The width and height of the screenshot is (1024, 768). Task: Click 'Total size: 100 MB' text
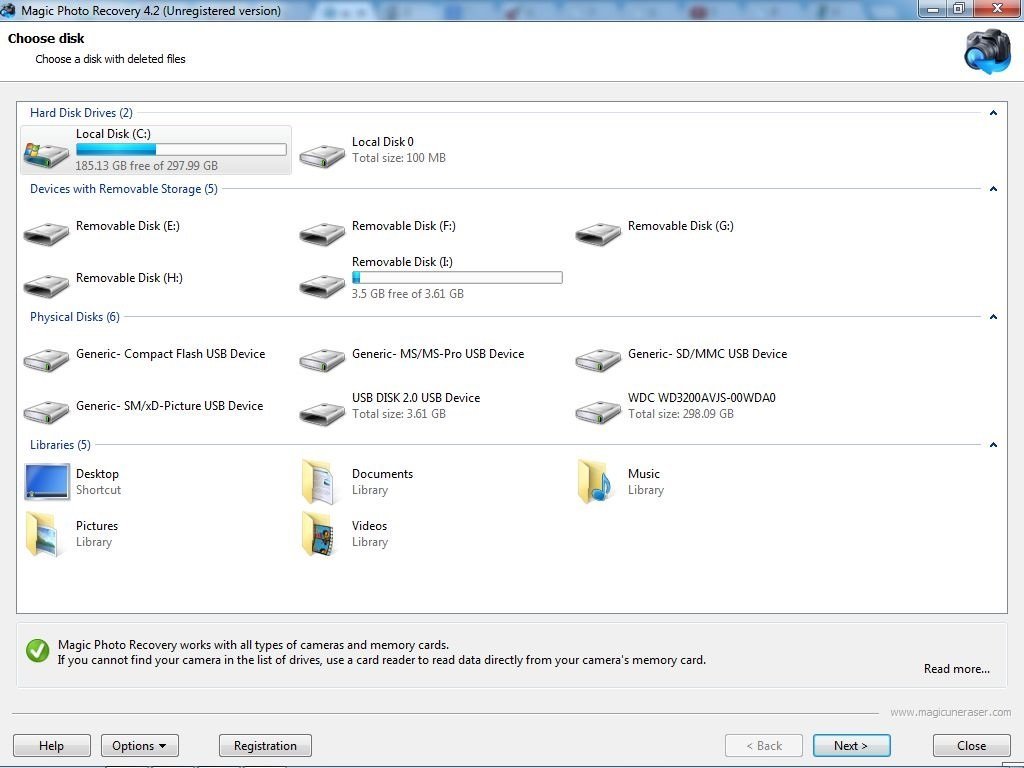[399, 158]
